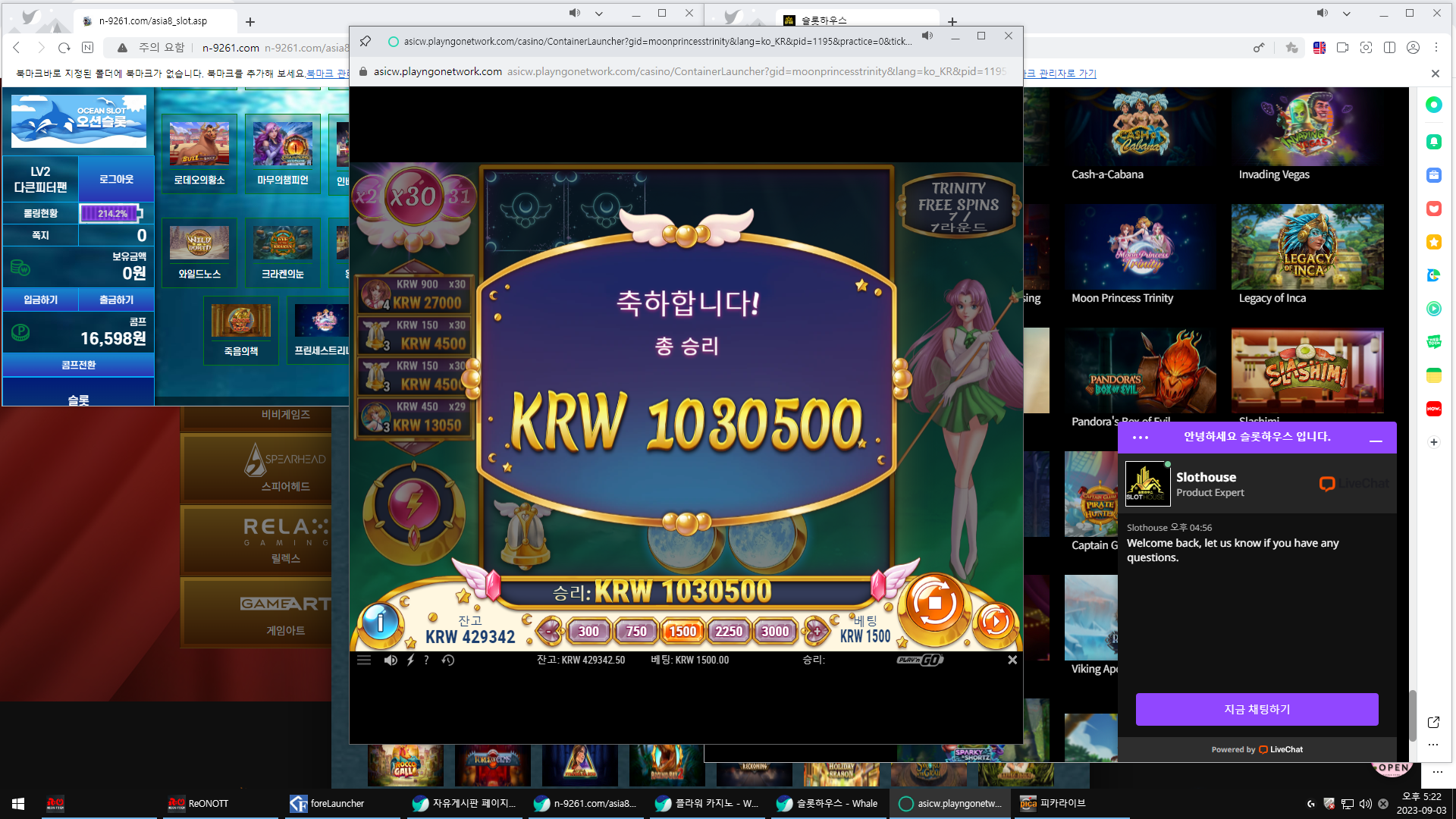Decrease bet with the minus arrow
Image resolution: width=1456 pixels, height=819 pixels.
pos(550,631)
